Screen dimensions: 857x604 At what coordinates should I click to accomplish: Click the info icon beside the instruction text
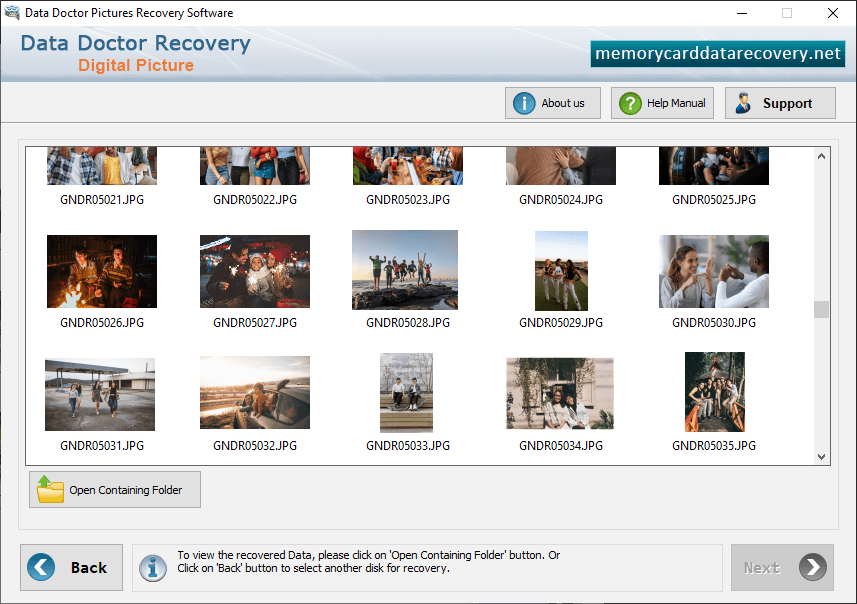click(153, 568)
